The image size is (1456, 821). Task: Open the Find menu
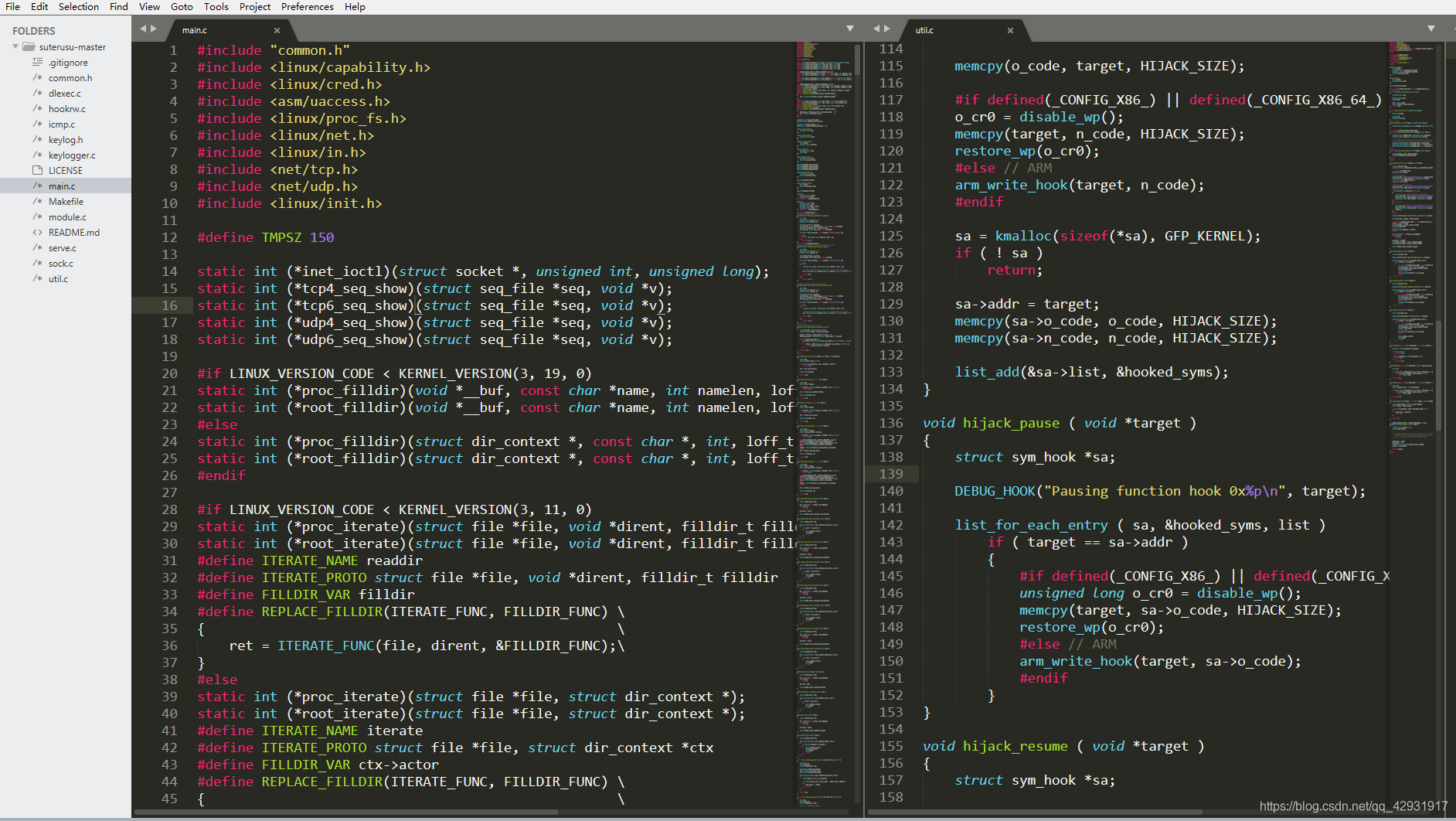pos(119,6)
